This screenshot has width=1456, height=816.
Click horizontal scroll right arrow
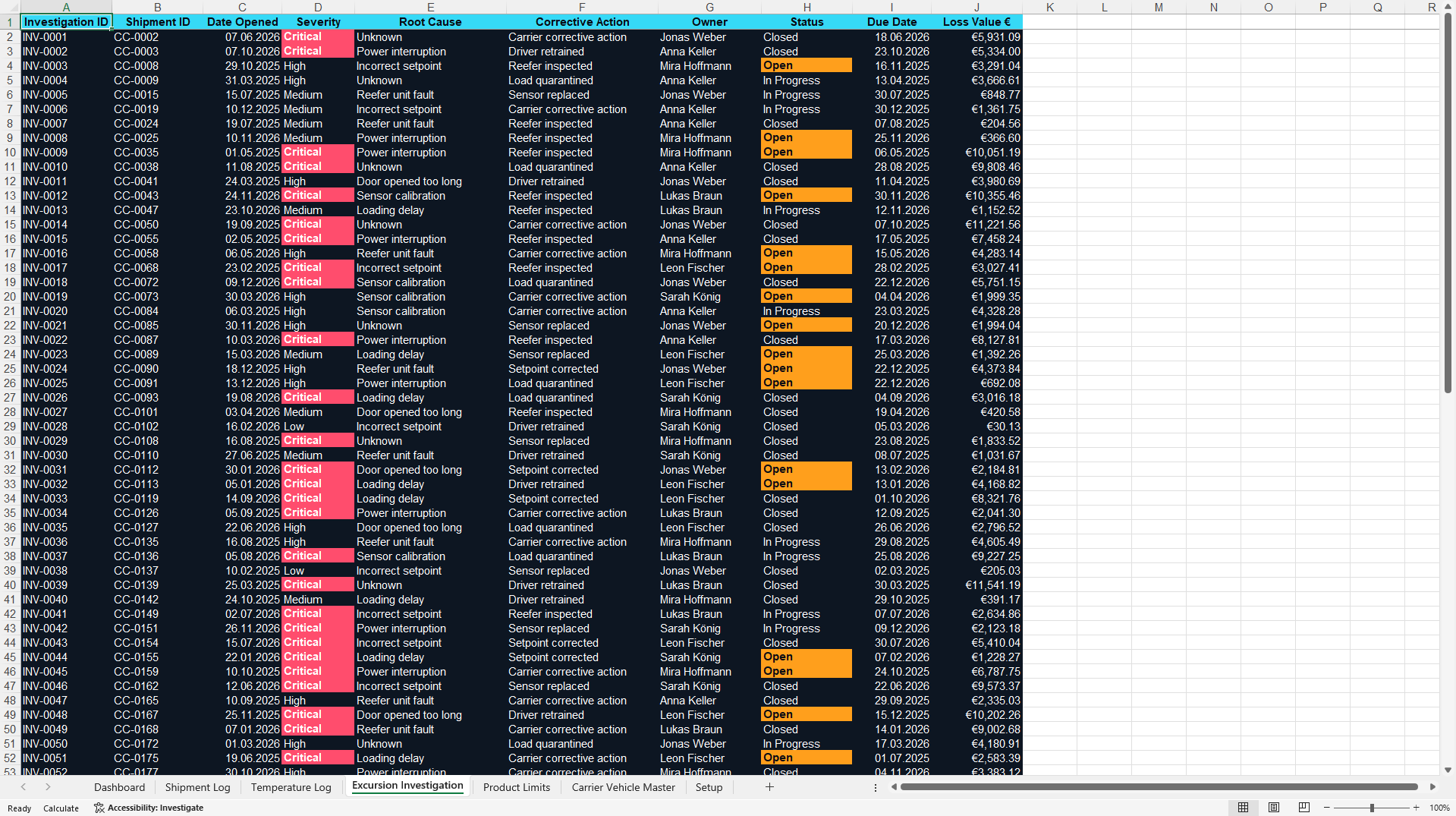pyautogui.click(x=1432, y=787)
